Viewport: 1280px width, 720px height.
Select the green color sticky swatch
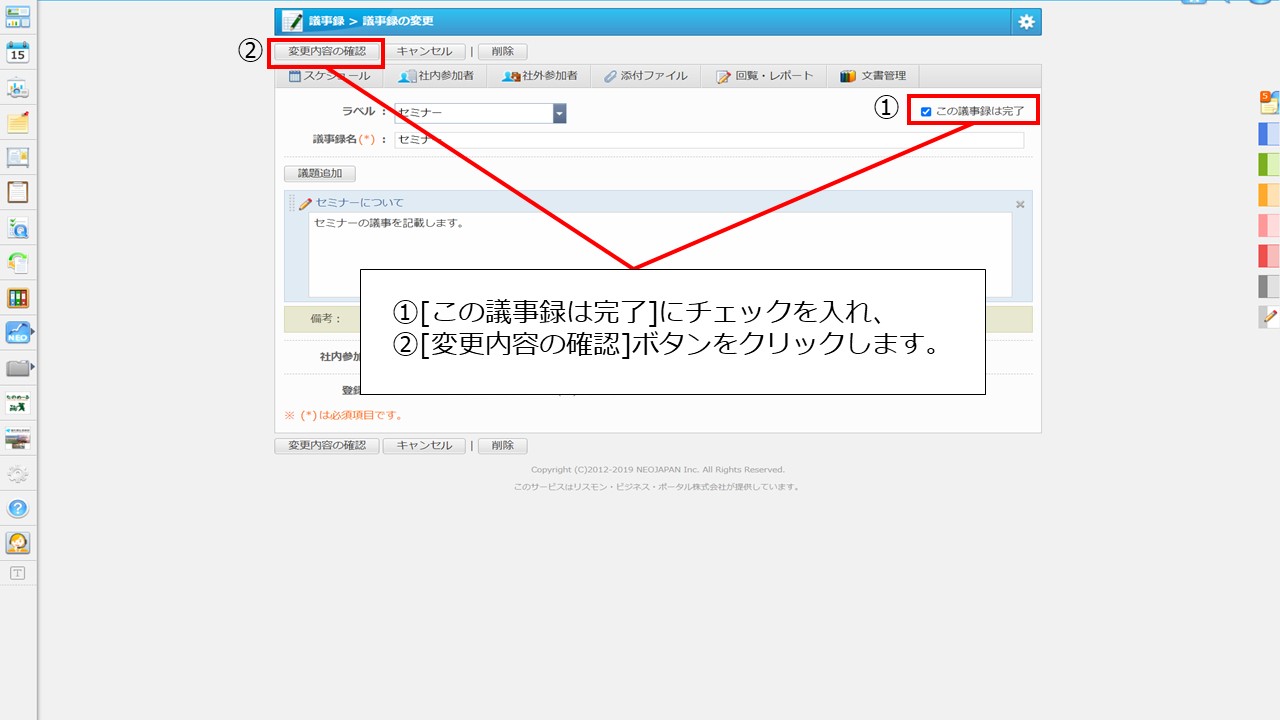pyautogui.click(x=1268, y=164)
